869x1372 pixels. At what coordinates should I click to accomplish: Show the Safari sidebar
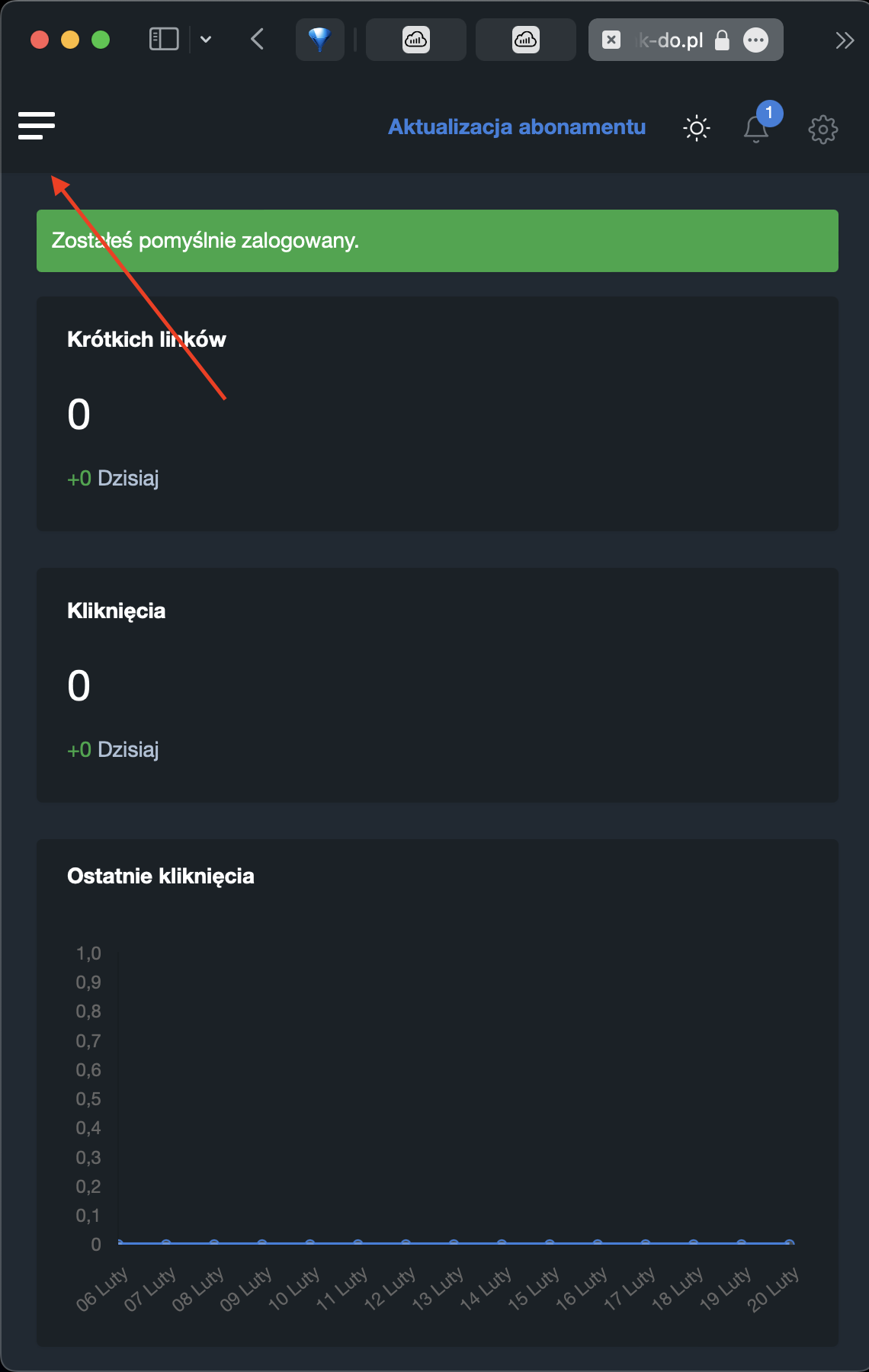(x=164, y=39)
